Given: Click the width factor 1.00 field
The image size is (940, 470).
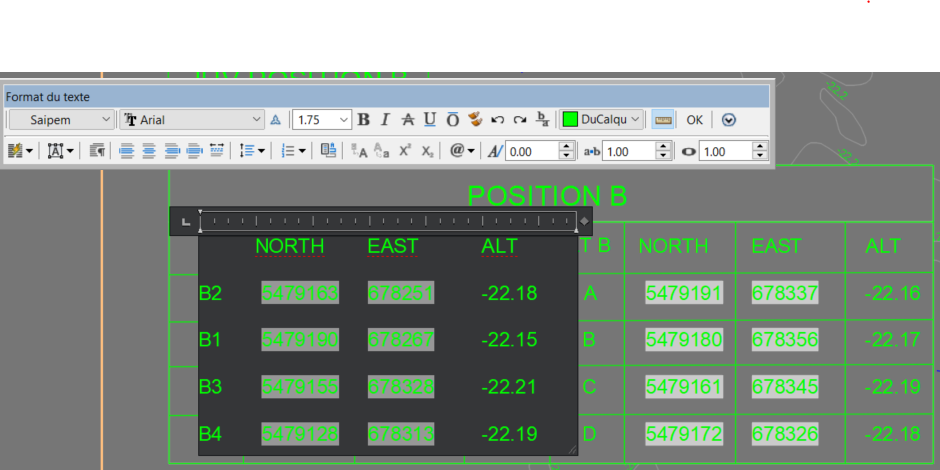Looking at the screenshot, I should (725, 152).
